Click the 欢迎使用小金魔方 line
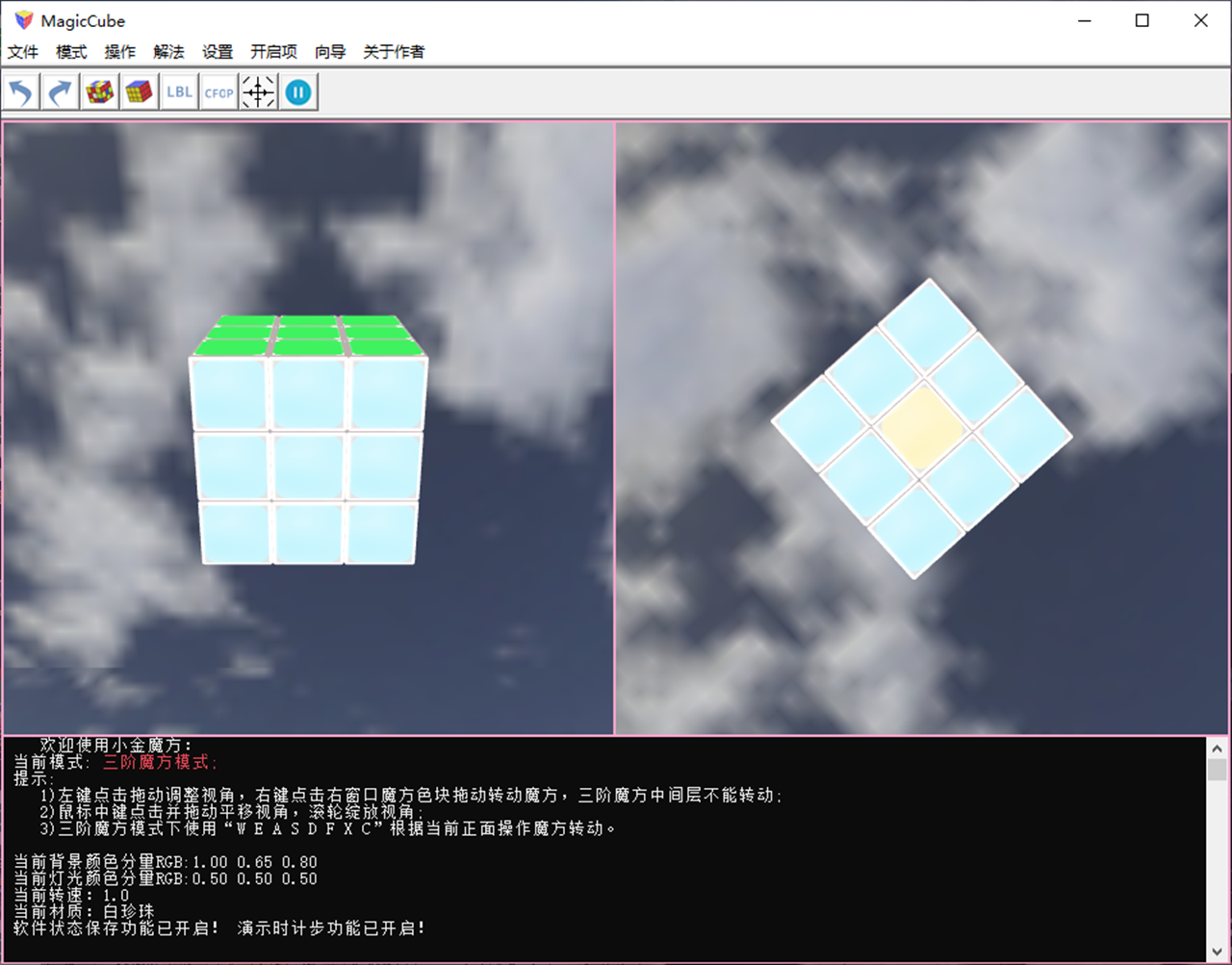 point(115,746)
